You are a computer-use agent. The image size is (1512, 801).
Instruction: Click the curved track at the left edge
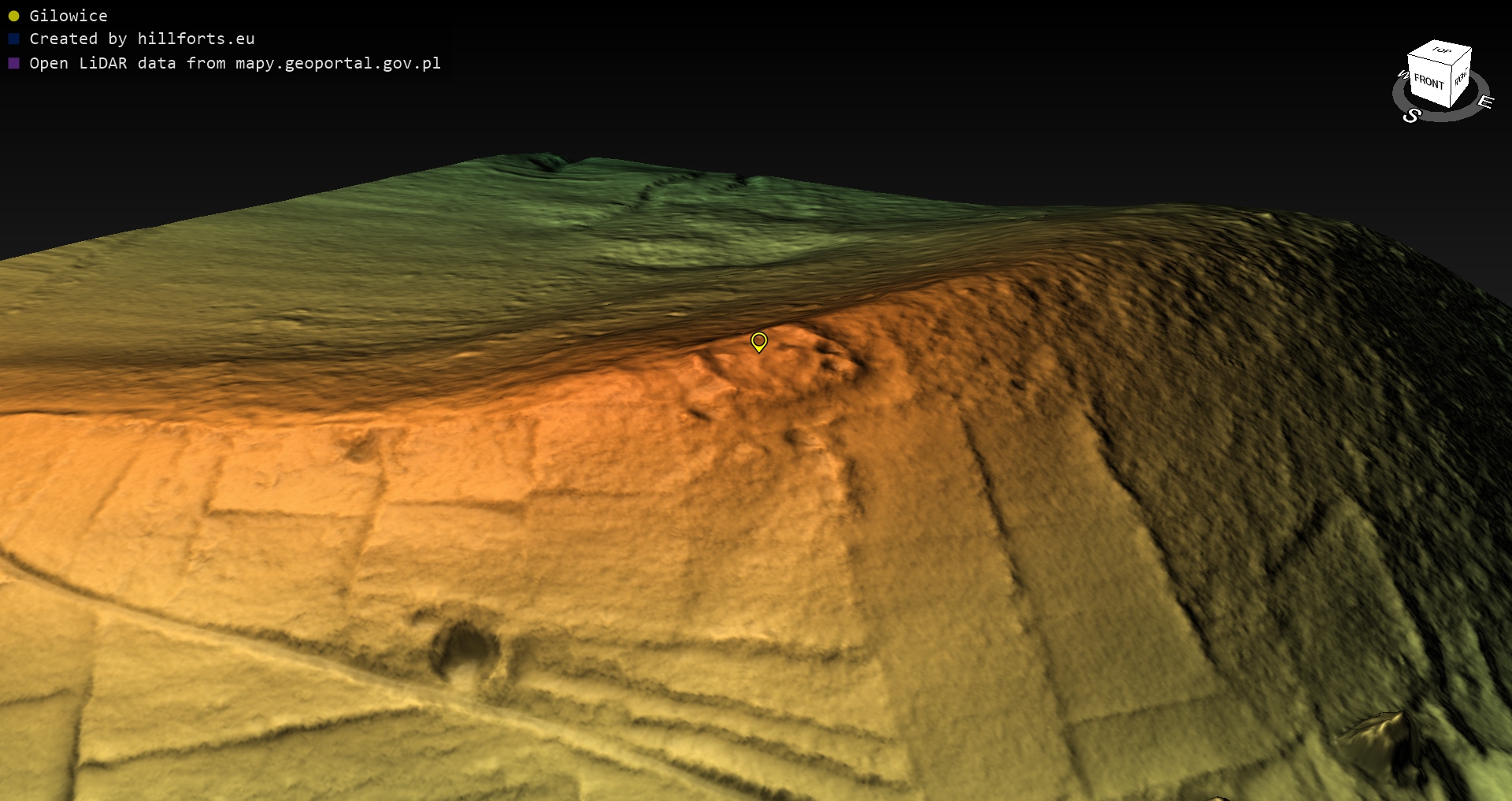[x=47, y=575]
